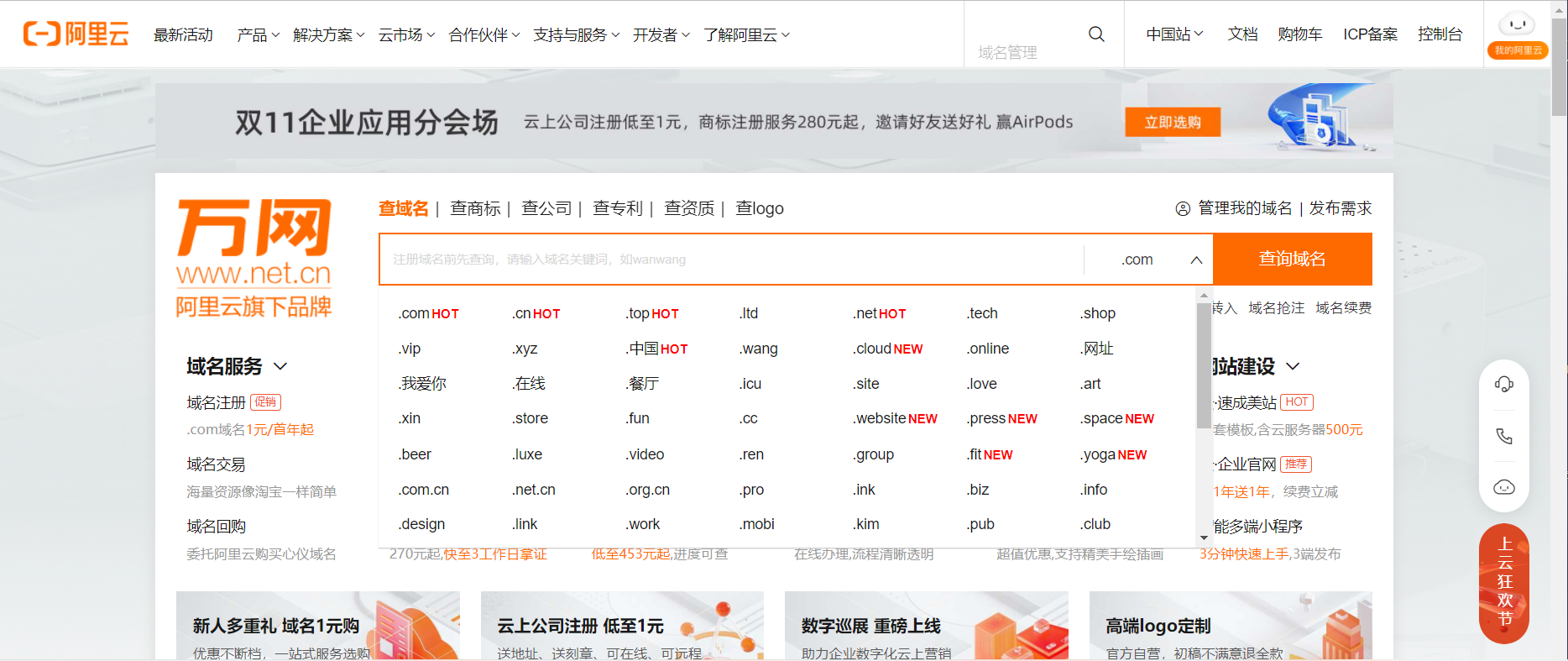This screenshot has width=1568, height=661.
Task: Click the user icon beside 管理我的域名
Action: tap(1183, 208)
